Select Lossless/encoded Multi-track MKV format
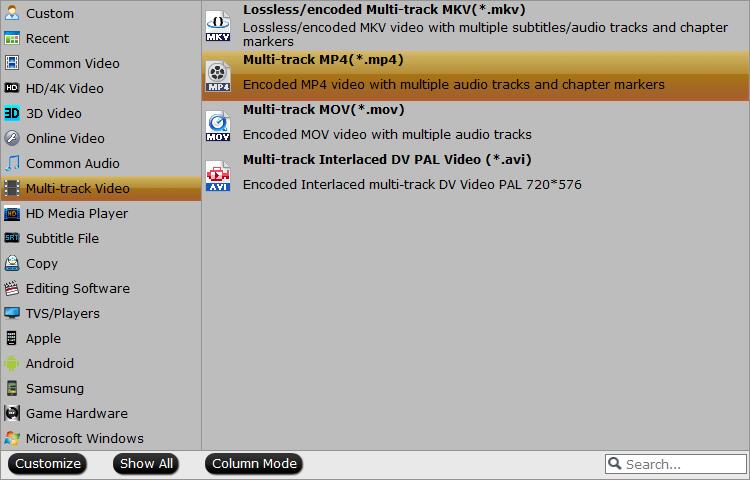Image resolution: width=750 pixels, height=480 pixels. [x=475, y=26]
